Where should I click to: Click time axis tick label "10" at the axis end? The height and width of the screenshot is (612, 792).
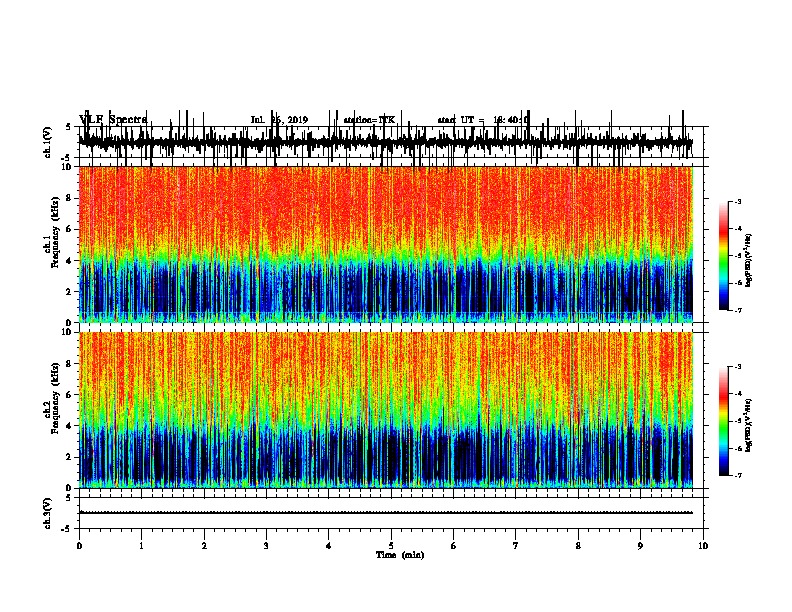pos(703,546)
